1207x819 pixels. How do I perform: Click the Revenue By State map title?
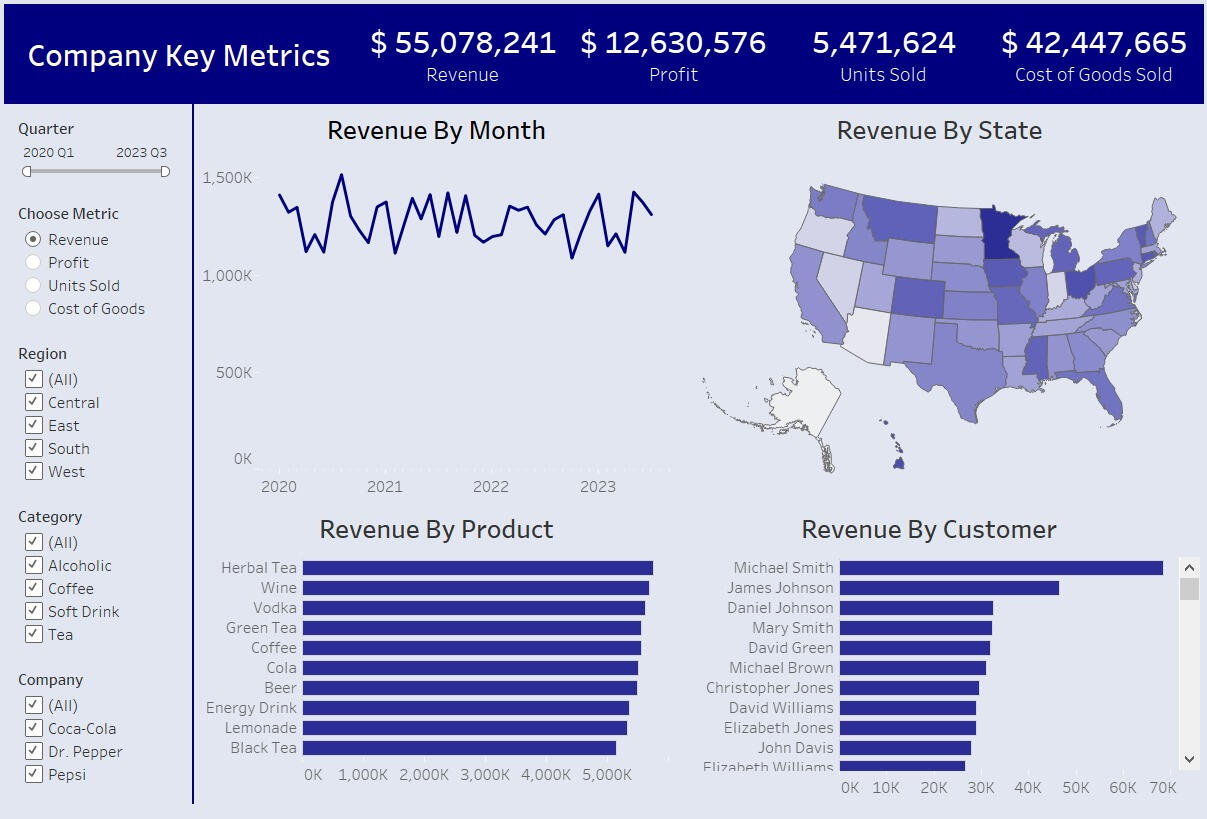click(939, 131)
